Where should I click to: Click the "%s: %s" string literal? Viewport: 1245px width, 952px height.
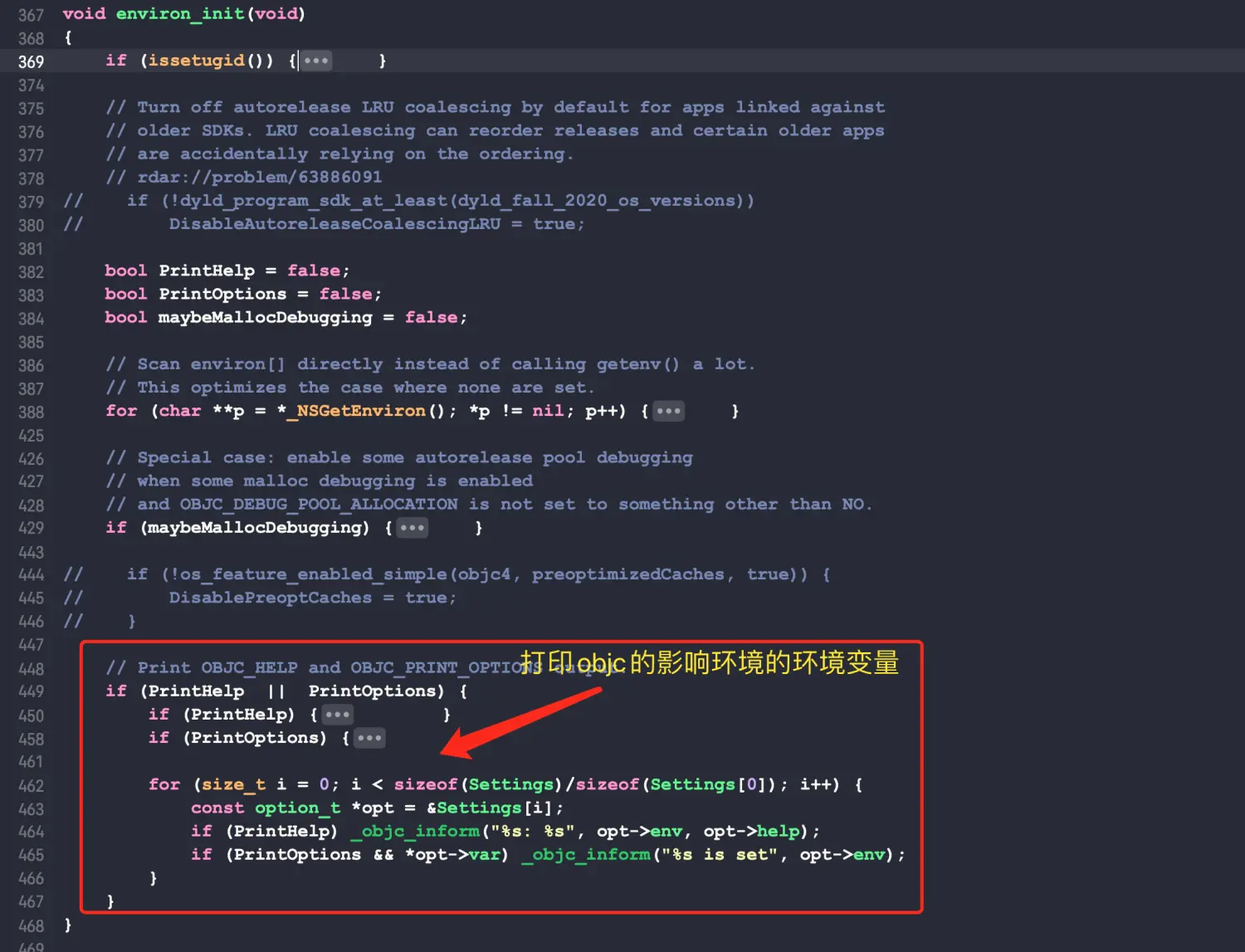533,831
